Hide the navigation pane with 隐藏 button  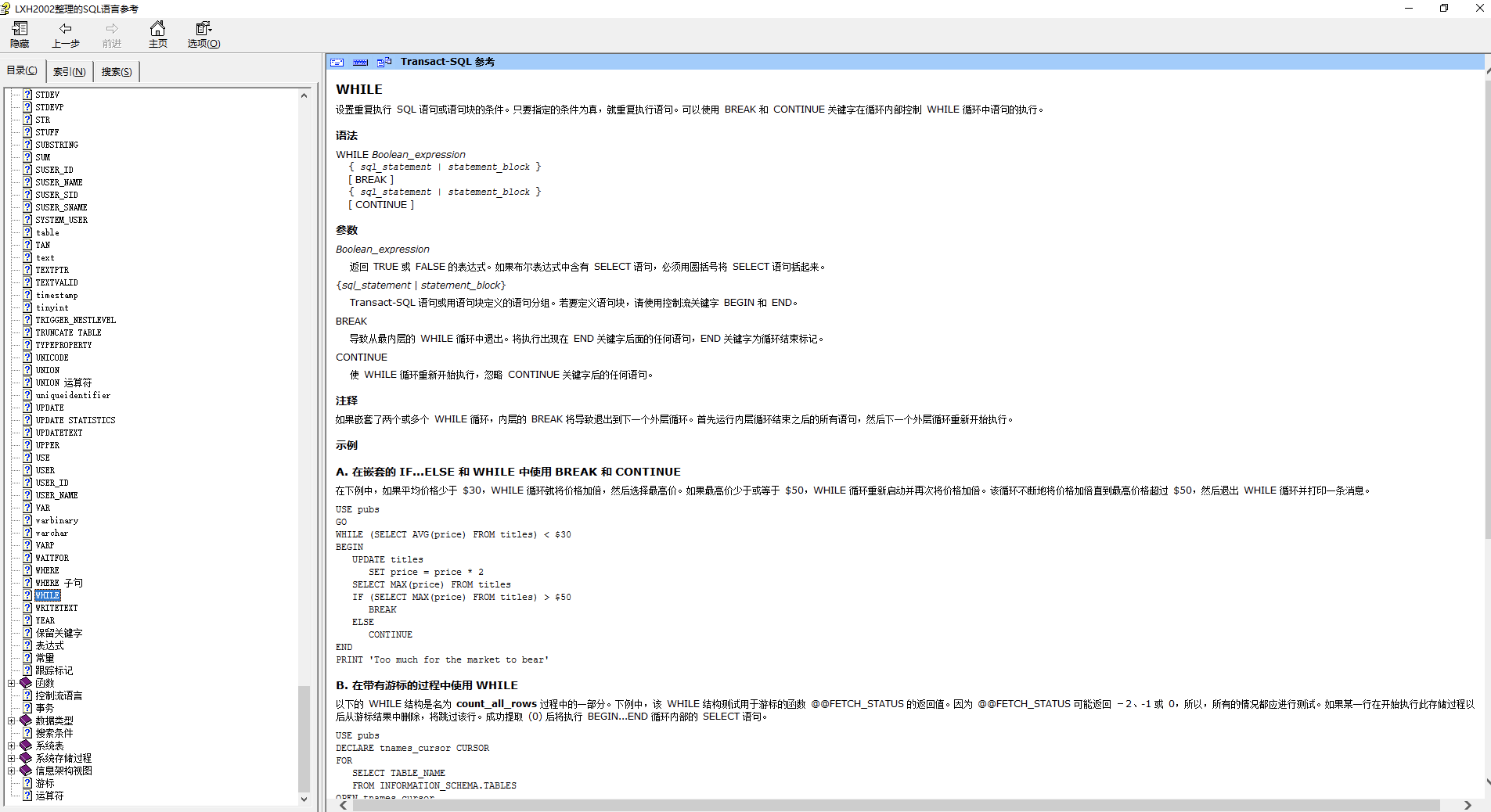tap(20, 34)
